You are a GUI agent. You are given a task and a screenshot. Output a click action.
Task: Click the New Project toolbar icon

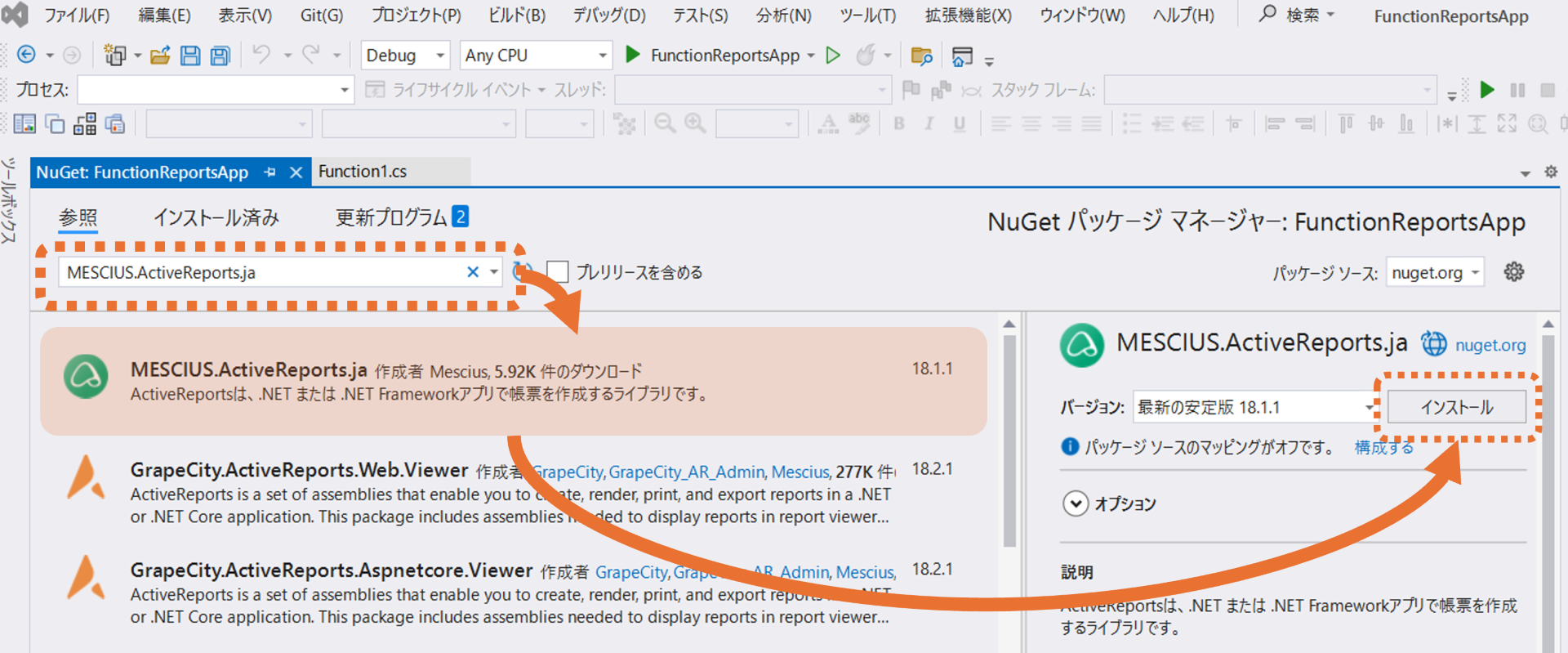(x=114, y=55)
